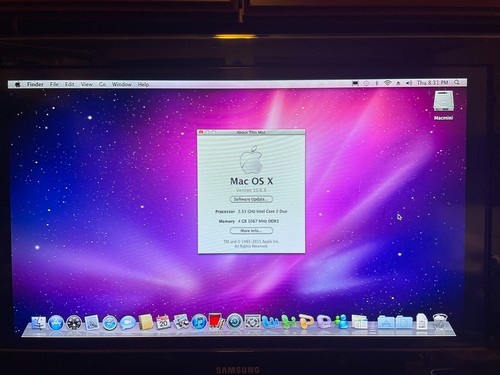Image resolution: width=500 pixels, height=375 pixels.
Task: Open the first blue folder stack in Dock
Action: 386,322
